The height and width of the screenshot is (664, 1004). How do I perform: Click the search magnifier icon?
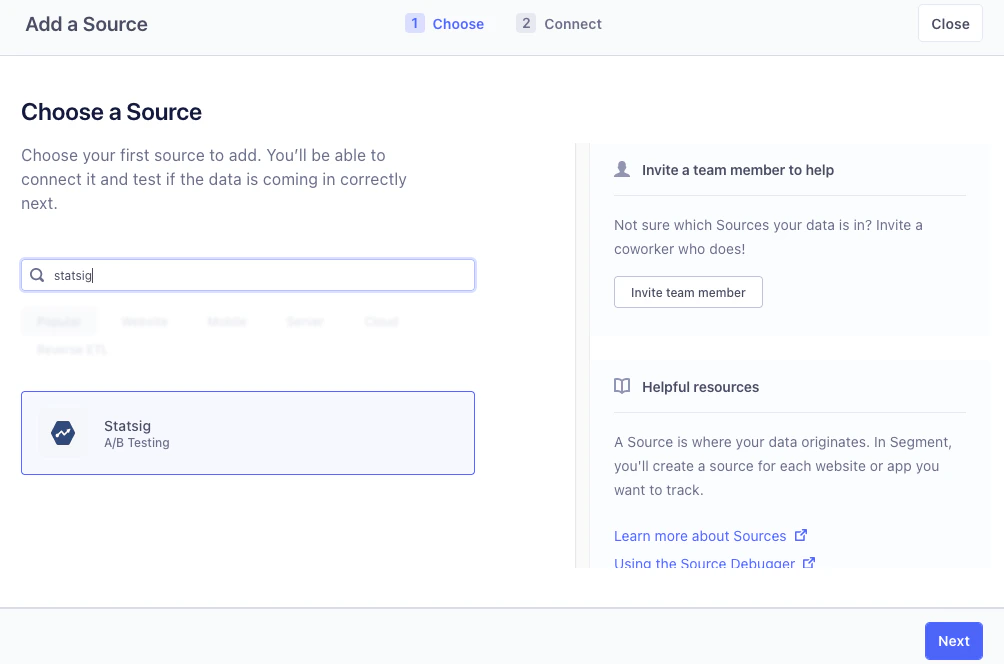[x=37, y=275]
